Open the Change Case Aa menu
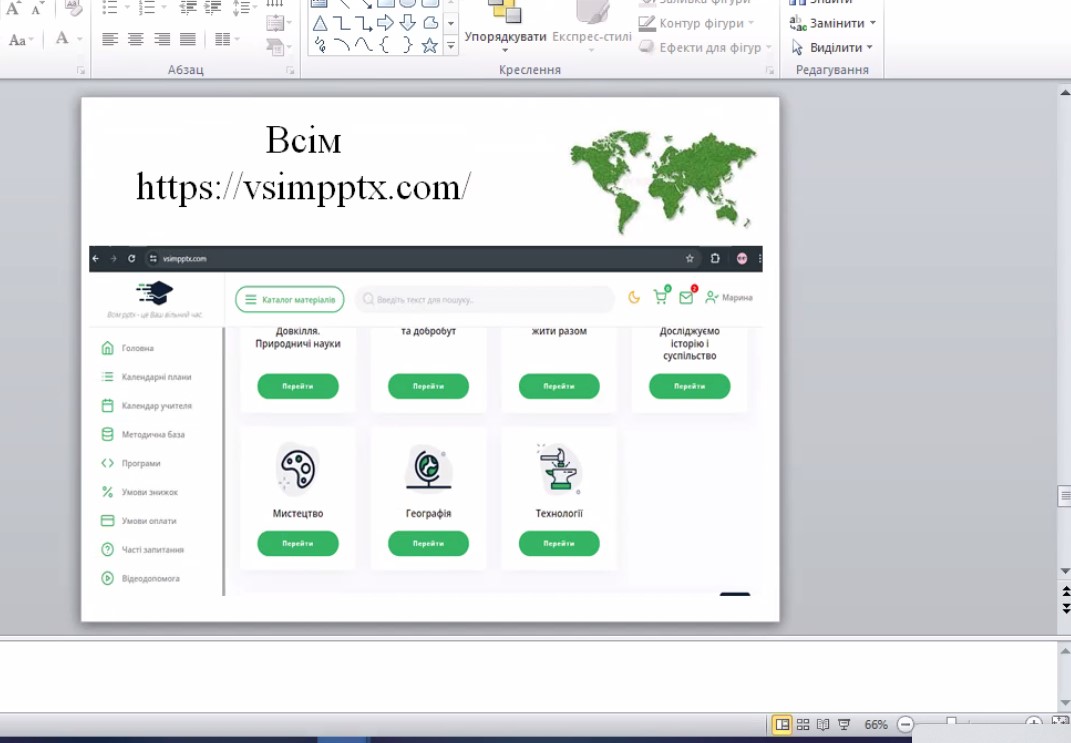This screenshot has height=743, width=1071. (21, 40)
